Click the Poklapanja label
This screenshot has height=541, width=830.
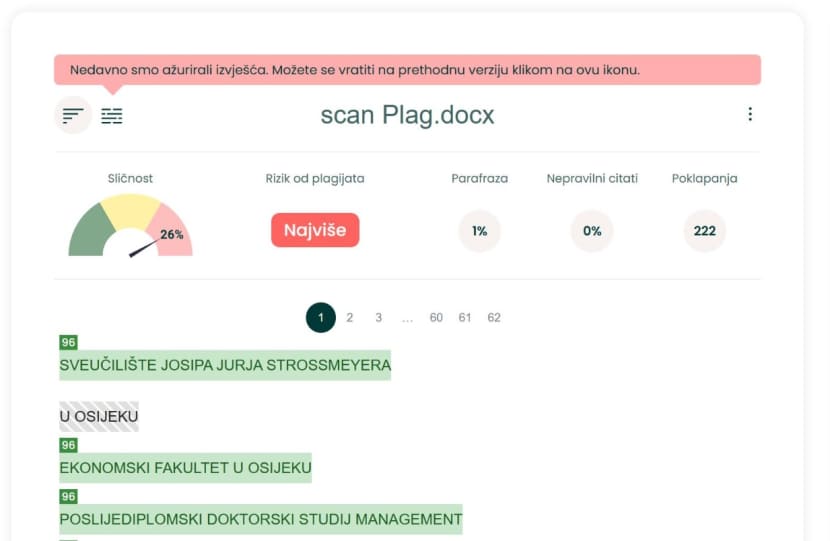705,178
